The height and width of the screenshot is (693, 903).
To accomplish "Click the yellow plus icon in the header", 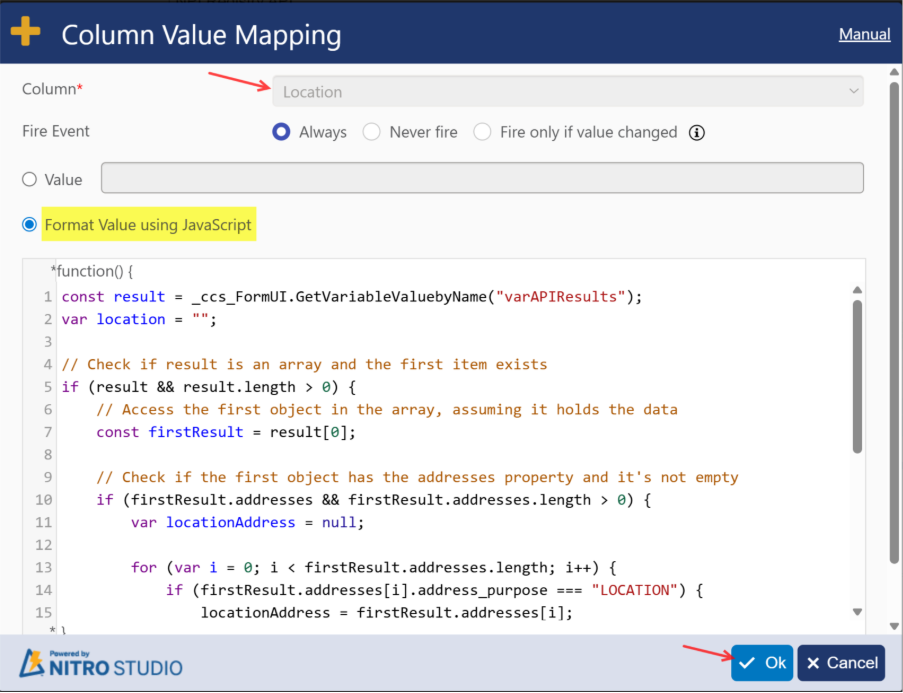I will point(25,32).
